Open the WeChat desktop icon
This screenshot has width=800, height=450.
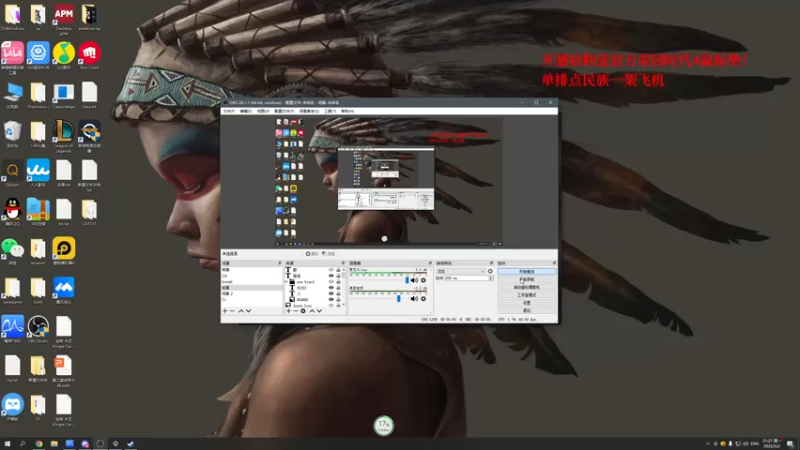pyautogui.click(x=13, y=251)
